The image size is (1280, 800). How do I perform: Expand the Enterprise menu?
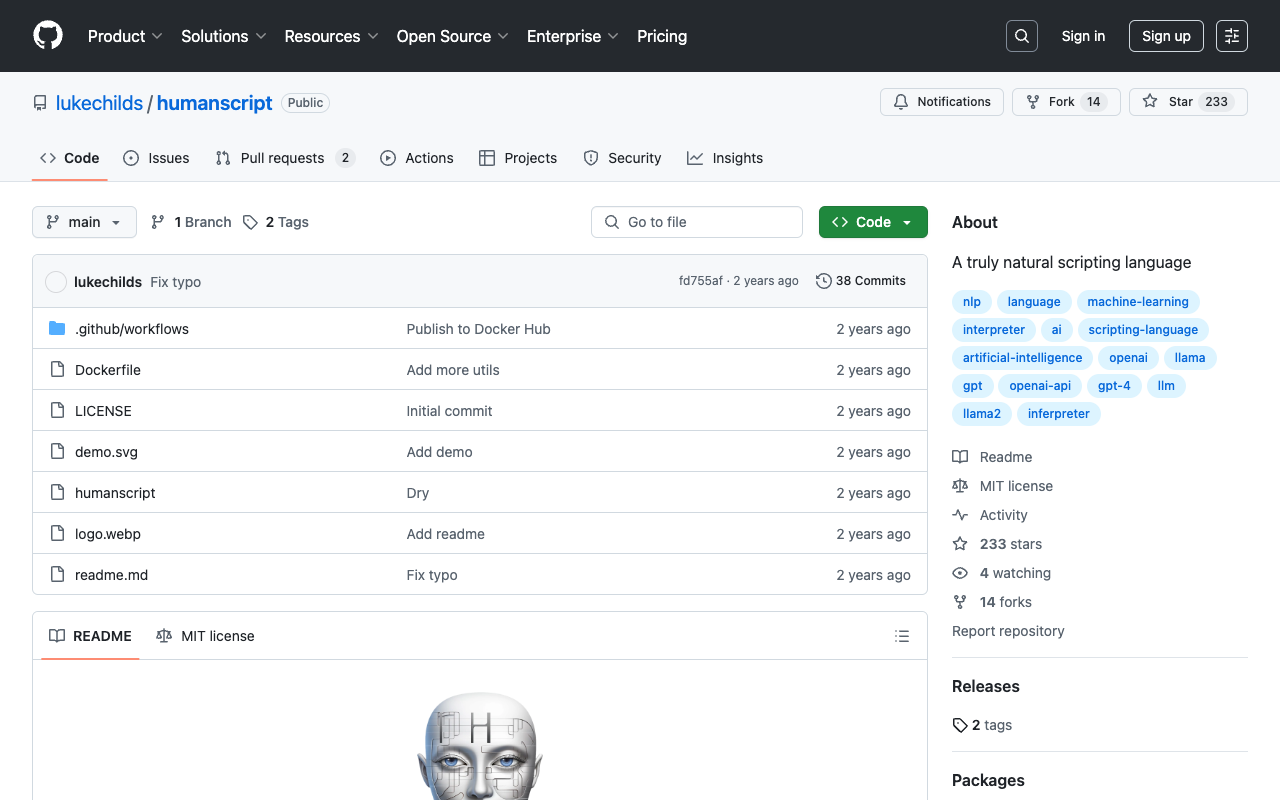[x=573, y=36]
